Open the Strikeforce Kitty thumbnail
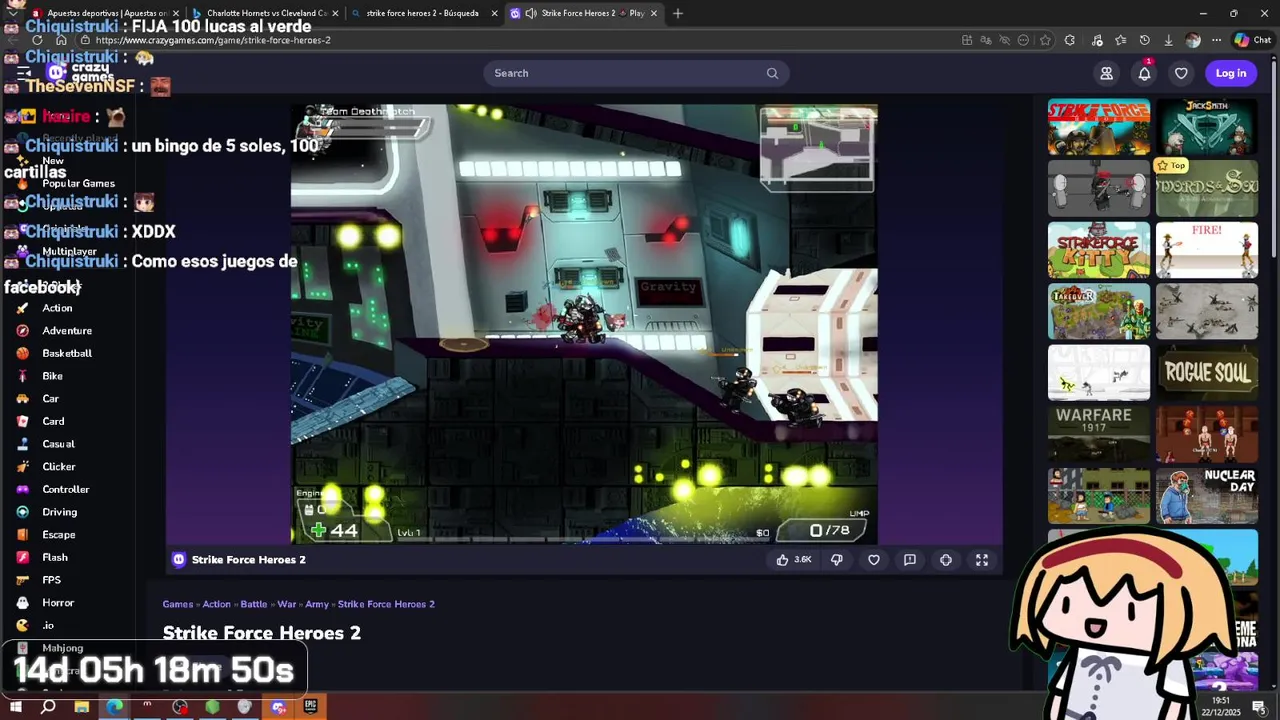Image resolution: width=1280 pixels, height=720 pixels. [1099, 250]
